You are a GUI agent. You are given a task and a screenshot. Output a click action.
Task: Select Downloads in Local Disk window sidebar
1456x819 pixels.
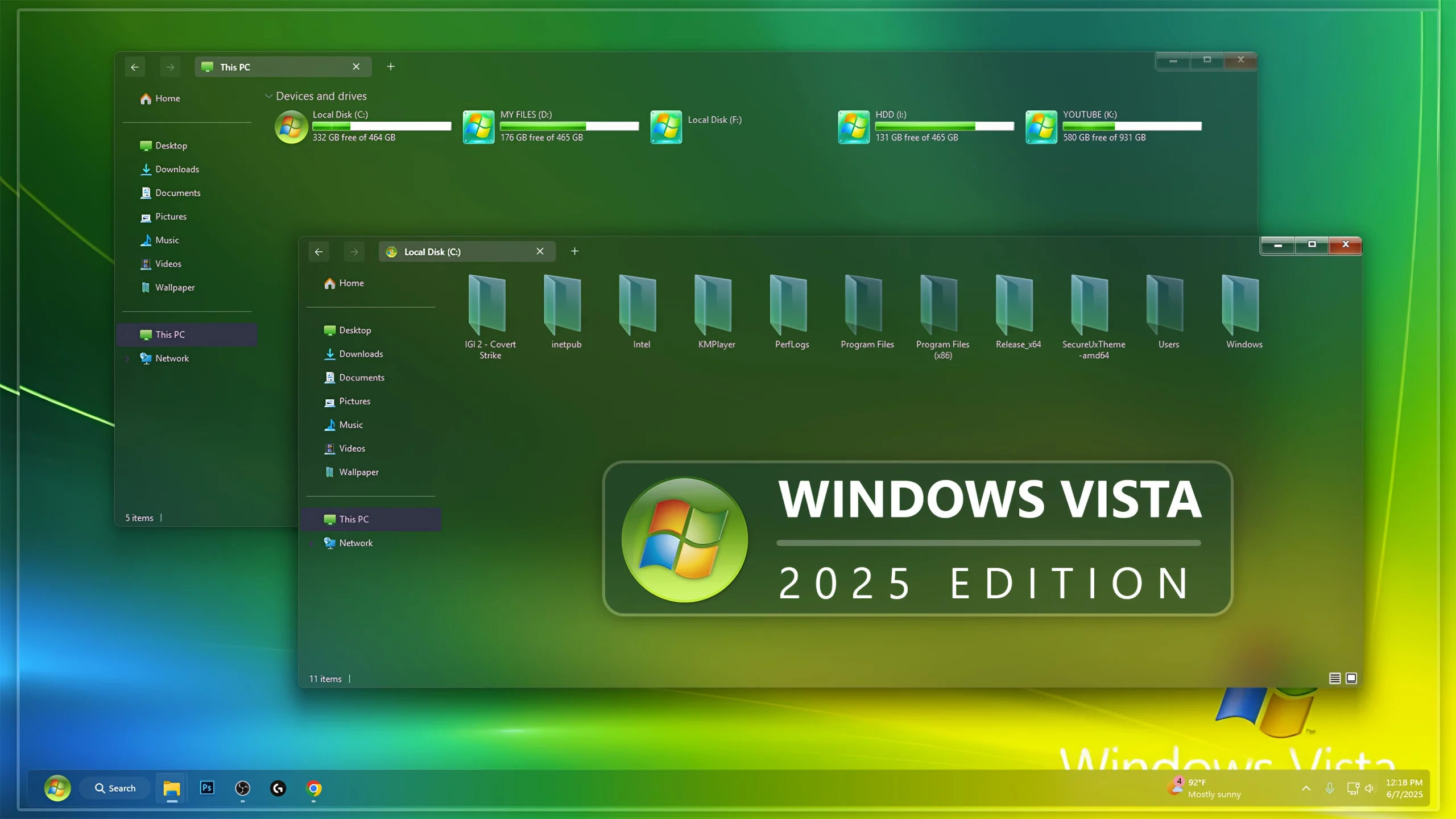pos(371,354)
